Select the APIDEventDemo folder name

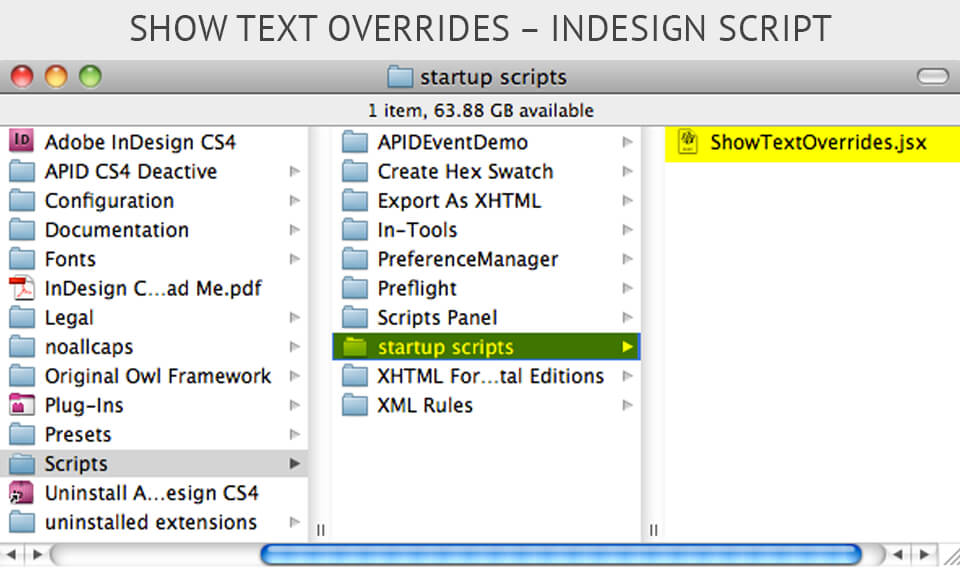tap(452, 142)
